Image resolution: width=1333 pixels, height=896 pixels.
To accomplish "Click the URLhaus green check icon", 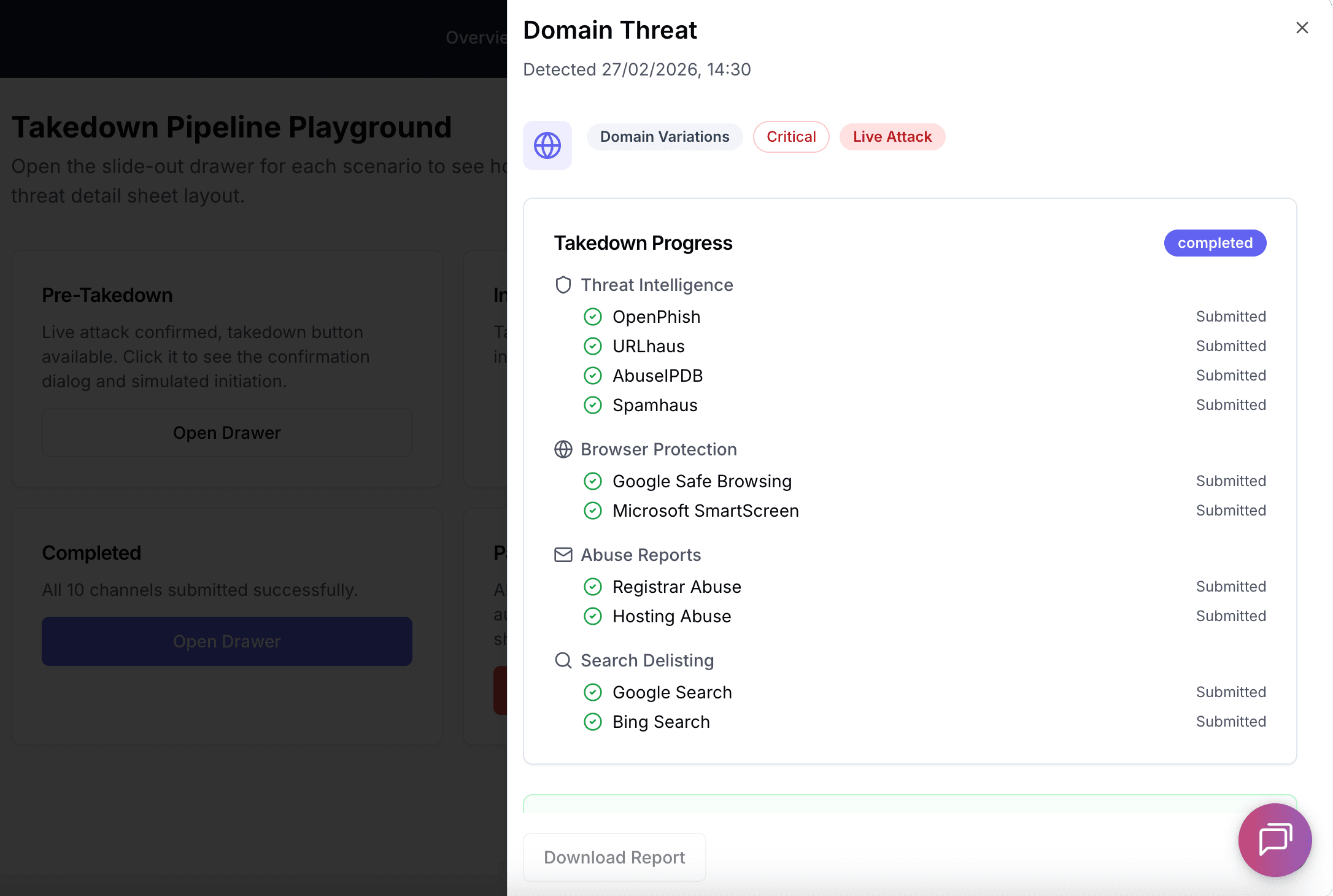I will (592, 346).
